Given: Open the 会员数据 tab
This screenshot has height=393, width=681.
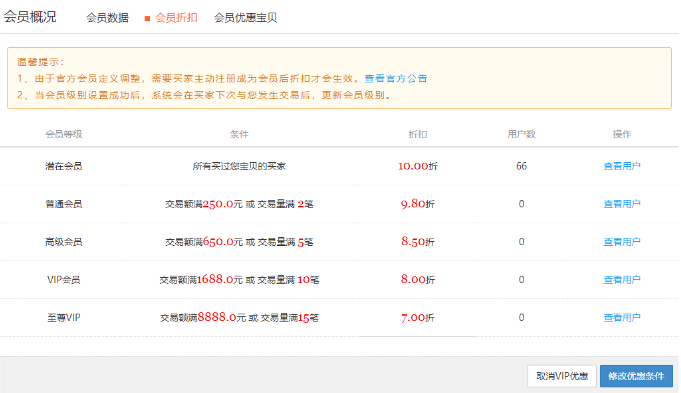Looking at the screenshot, I should 107,18.
